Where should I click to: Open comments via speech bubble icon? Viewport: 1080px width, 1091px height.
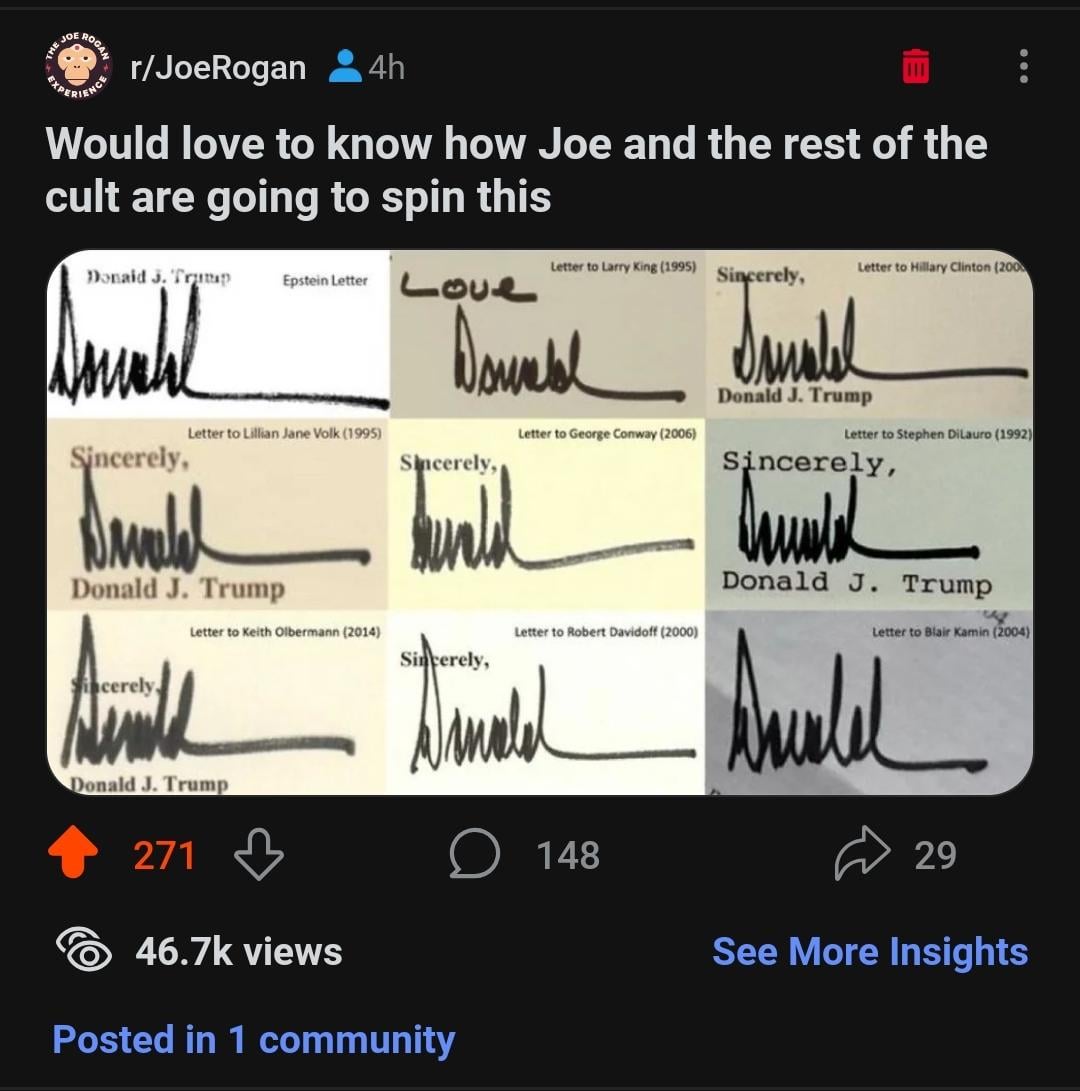474,853
